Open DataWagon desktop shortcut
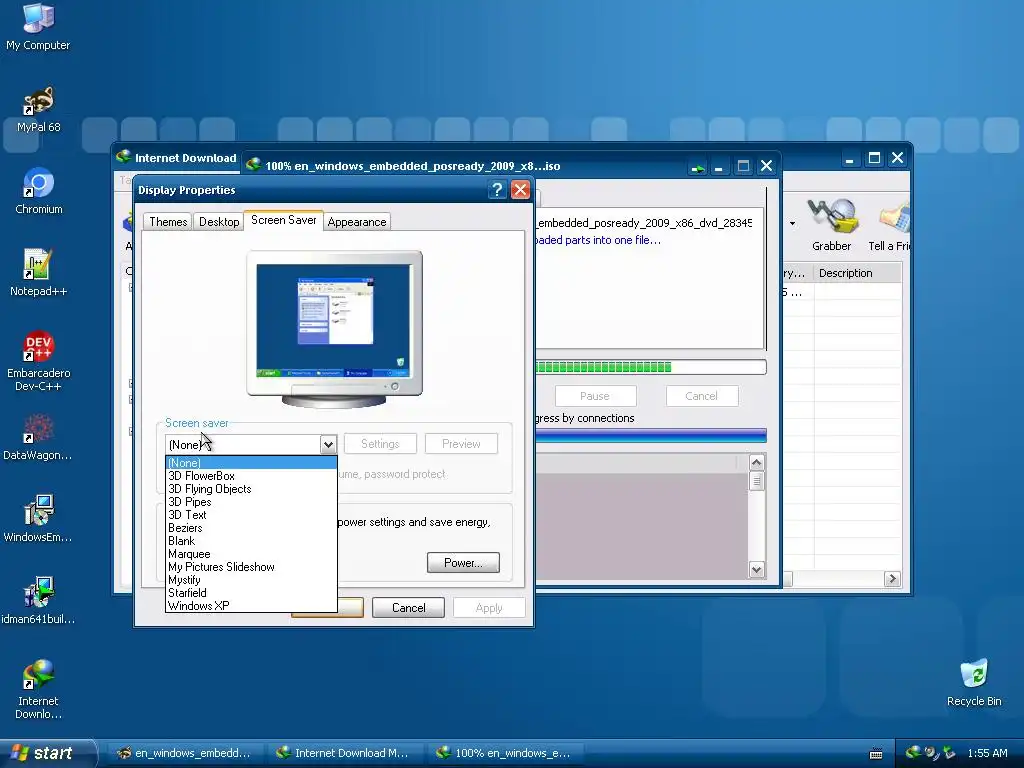This screenshot has height=768, width=1024. click(x=38, y=437)
